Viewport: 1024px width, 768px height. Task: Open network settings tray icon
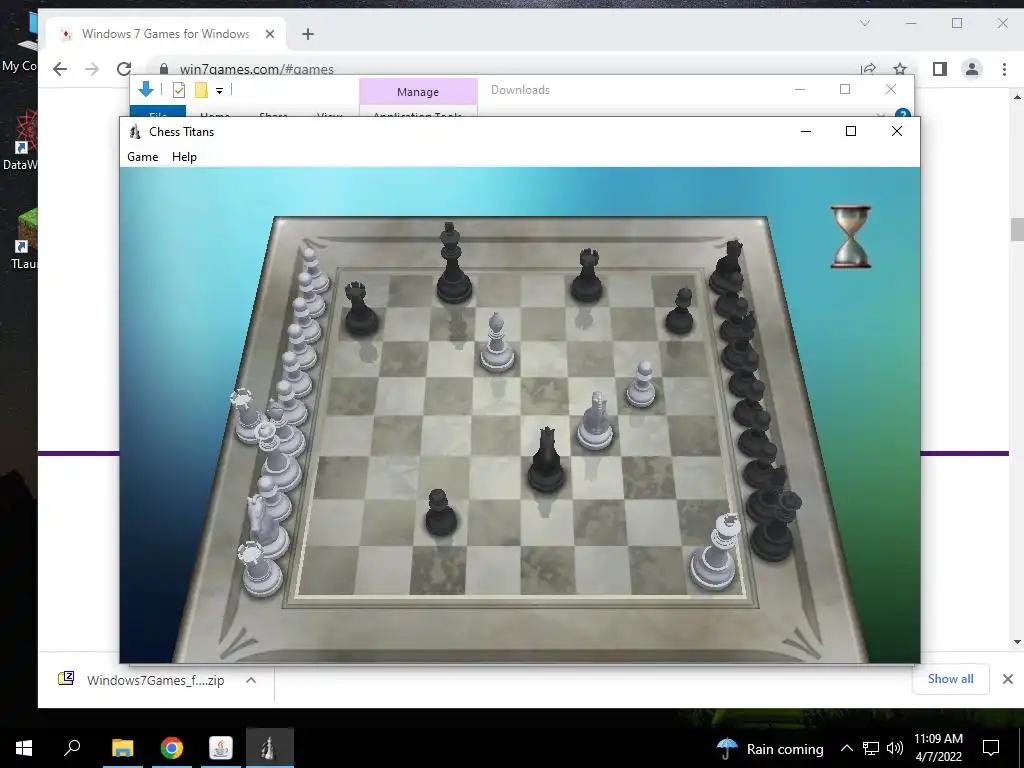(x=871, y=748)
